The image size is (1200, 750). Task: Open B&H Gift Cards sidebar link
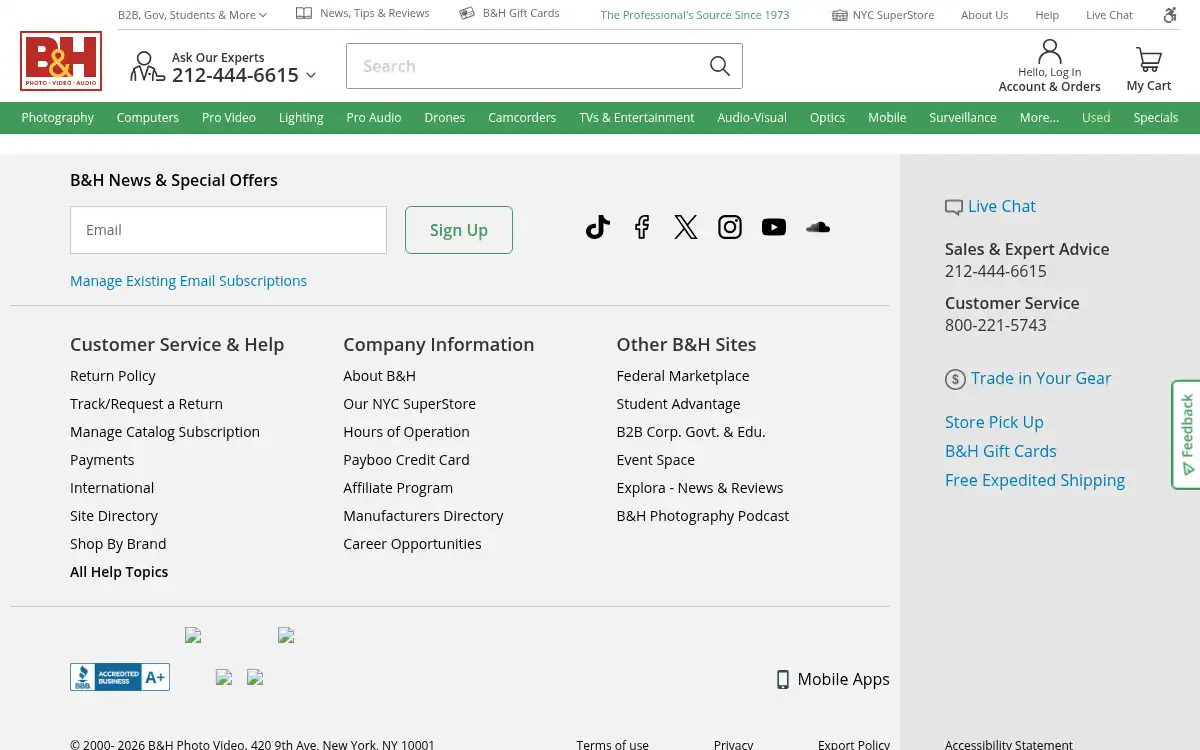pos(1001,451)
